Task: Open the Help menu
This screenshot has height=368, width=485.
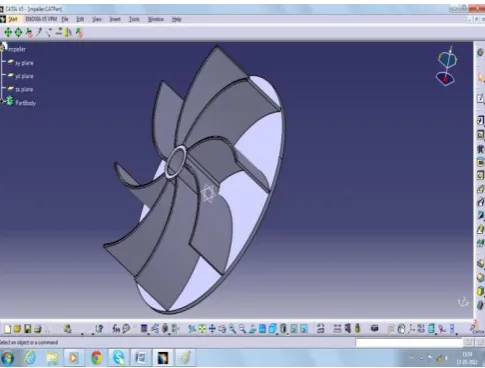Action: [x=176, y=19]
